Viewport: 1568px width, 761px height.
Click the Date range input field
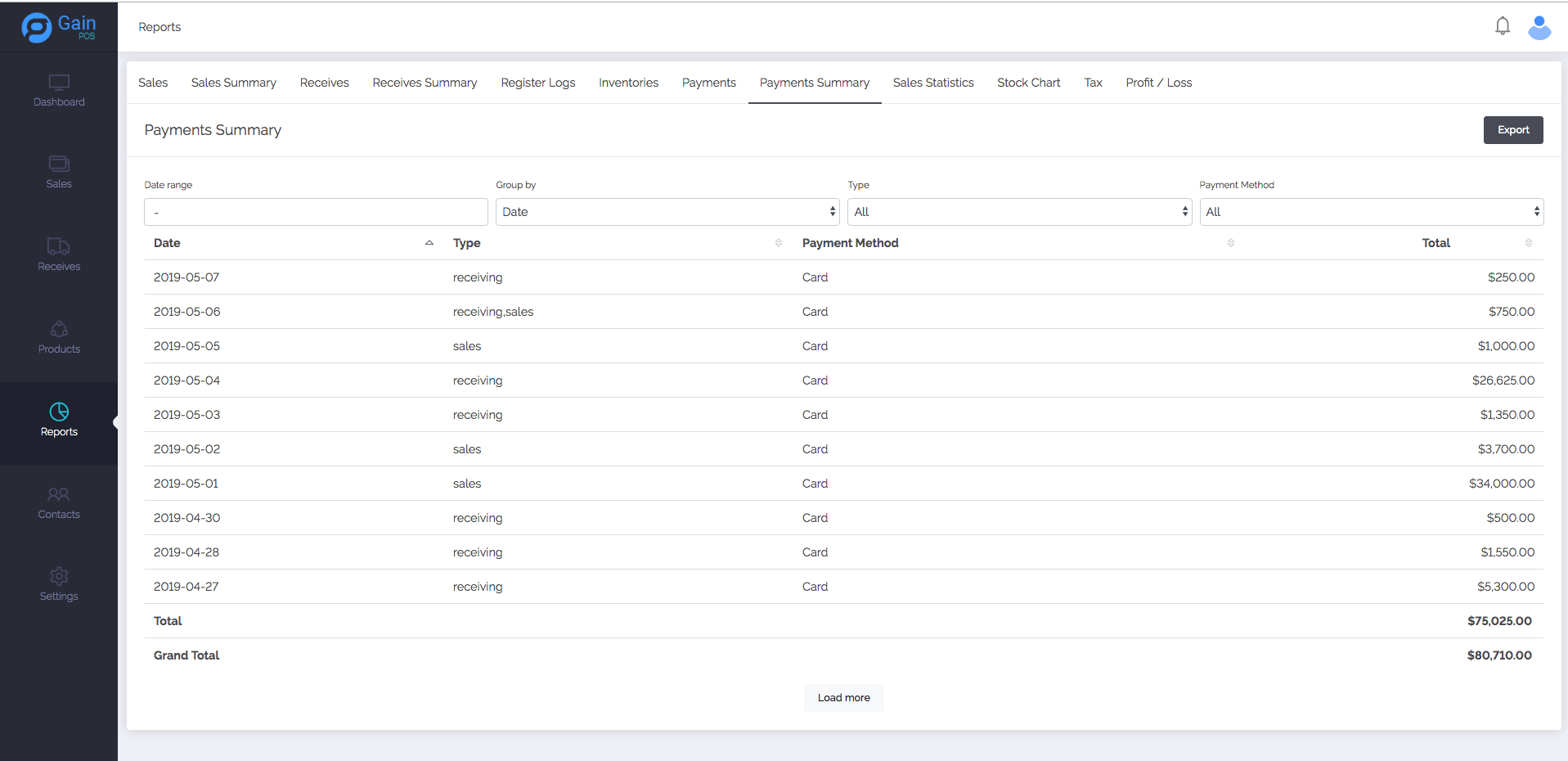pos(316,212)
